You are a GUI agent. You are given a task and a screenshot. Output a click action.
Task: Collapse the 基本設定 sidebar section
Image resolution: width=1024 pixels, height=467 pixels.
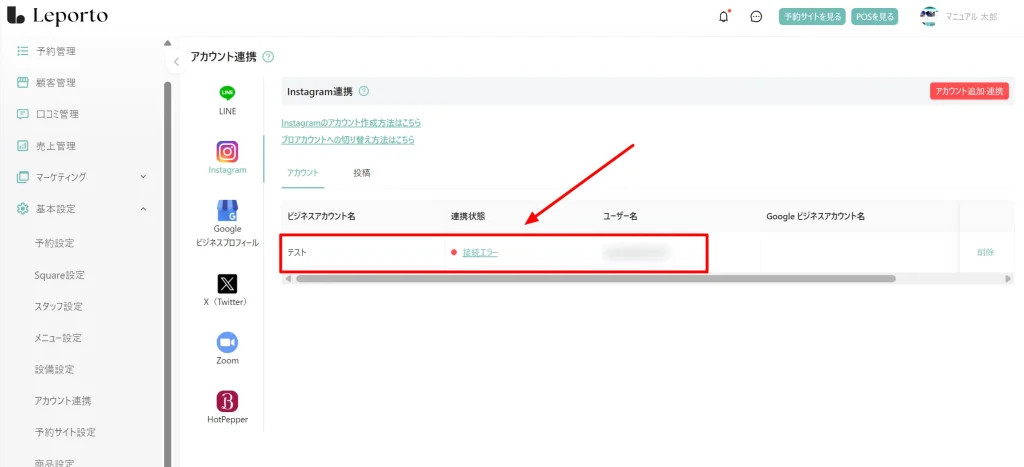coord(143,209)
